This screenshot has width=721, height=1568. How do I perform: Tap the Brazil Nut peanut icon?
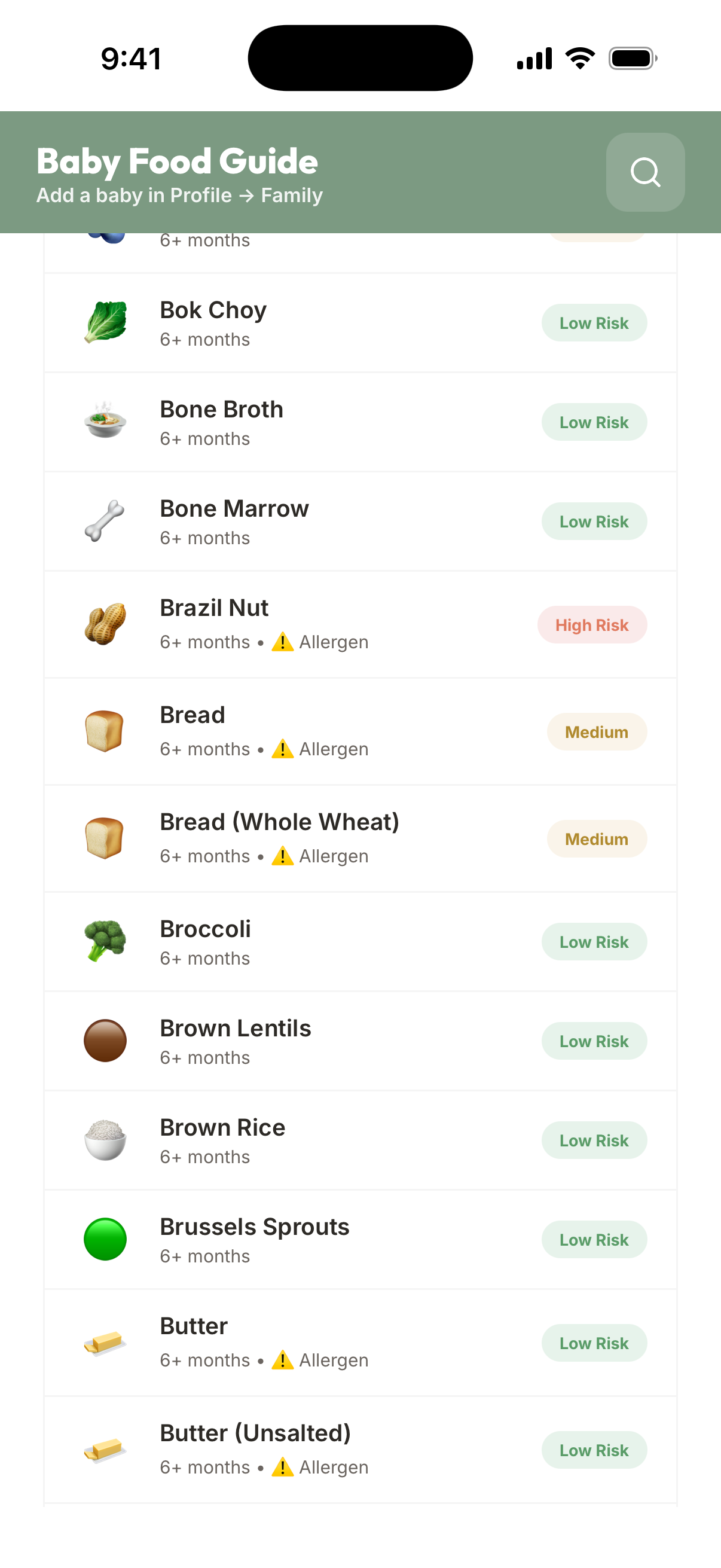[105, 624]
